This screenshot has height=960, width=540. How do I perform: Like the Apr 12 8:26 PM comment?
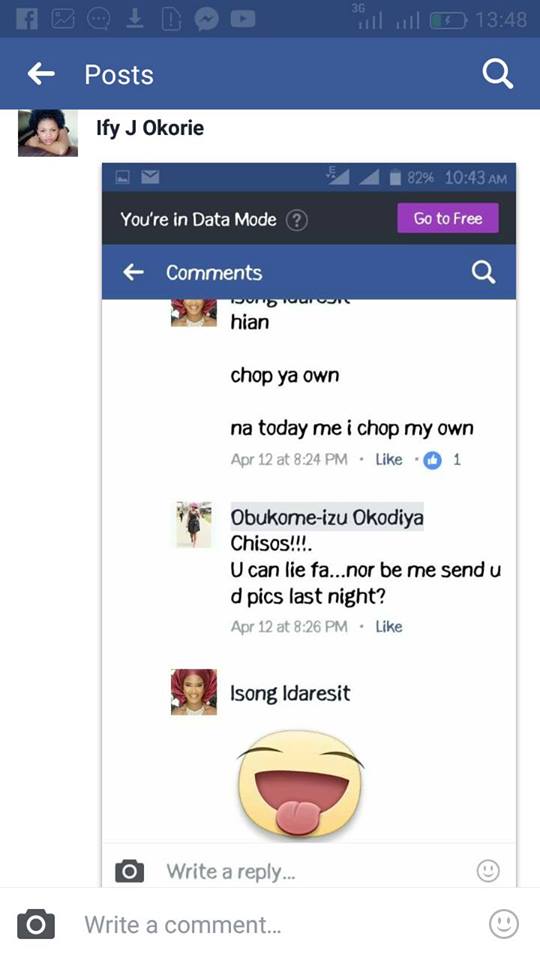(389, 626)
